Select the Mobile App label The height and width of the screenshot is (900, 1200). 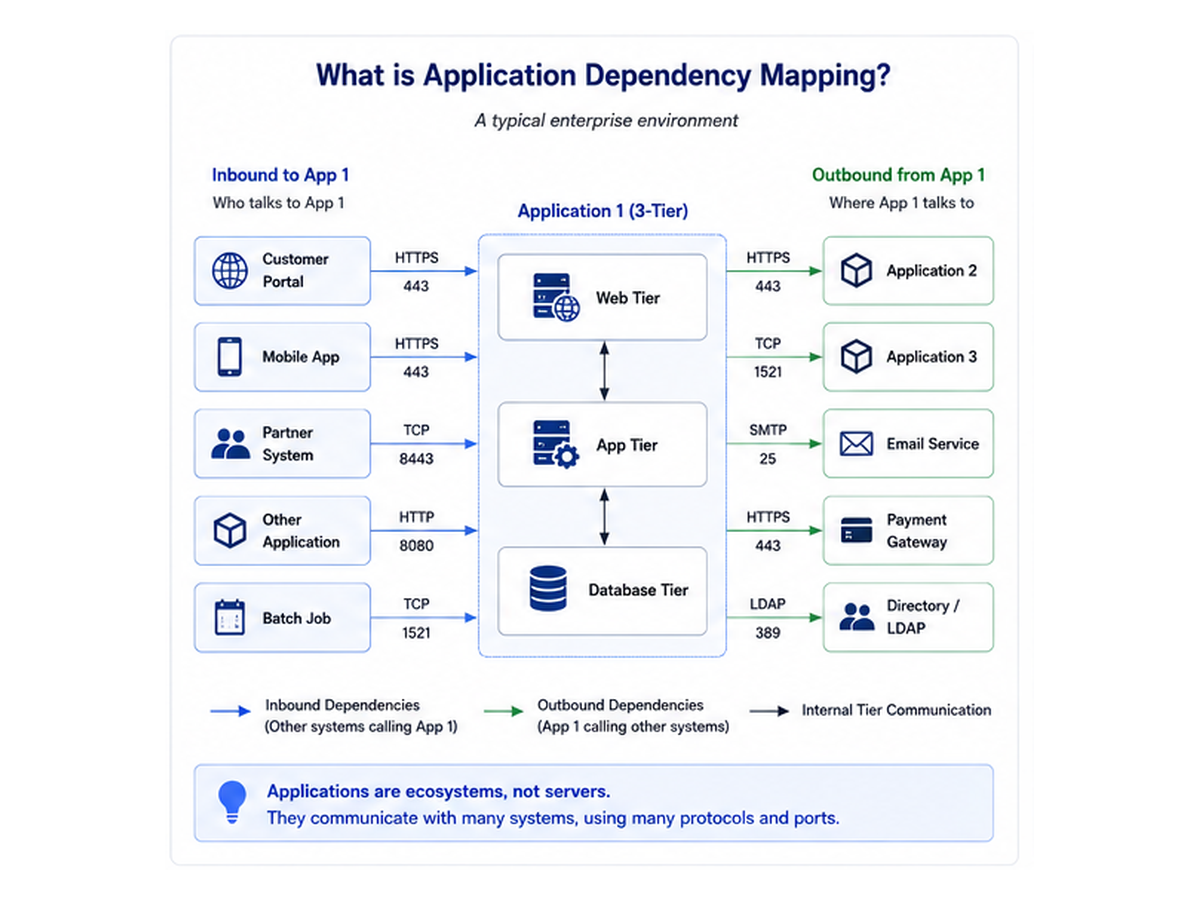[301, 357]
